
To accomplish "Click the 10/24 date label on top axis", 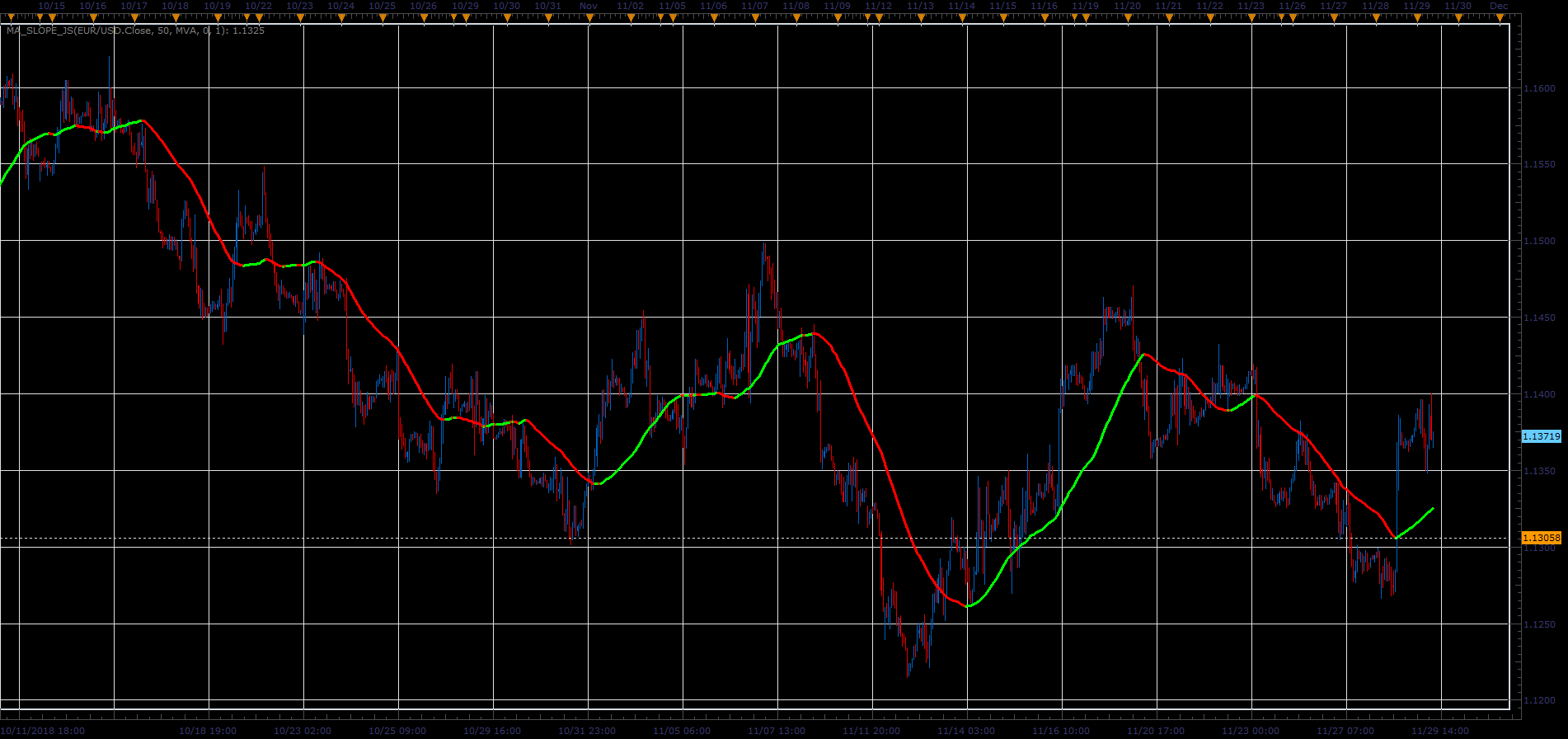I will click(340, 6).
